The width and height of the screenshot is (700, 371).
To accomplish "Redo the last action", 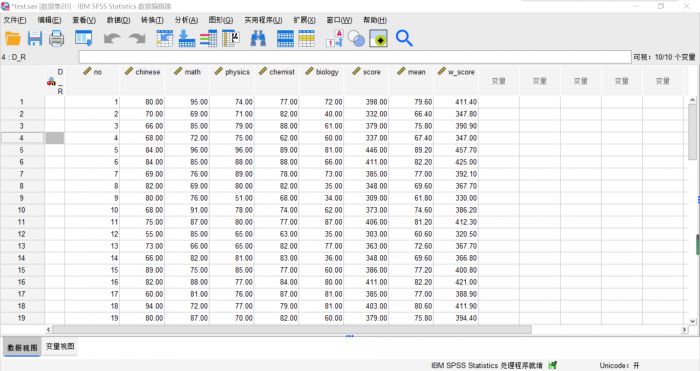I will coord(137,38).
